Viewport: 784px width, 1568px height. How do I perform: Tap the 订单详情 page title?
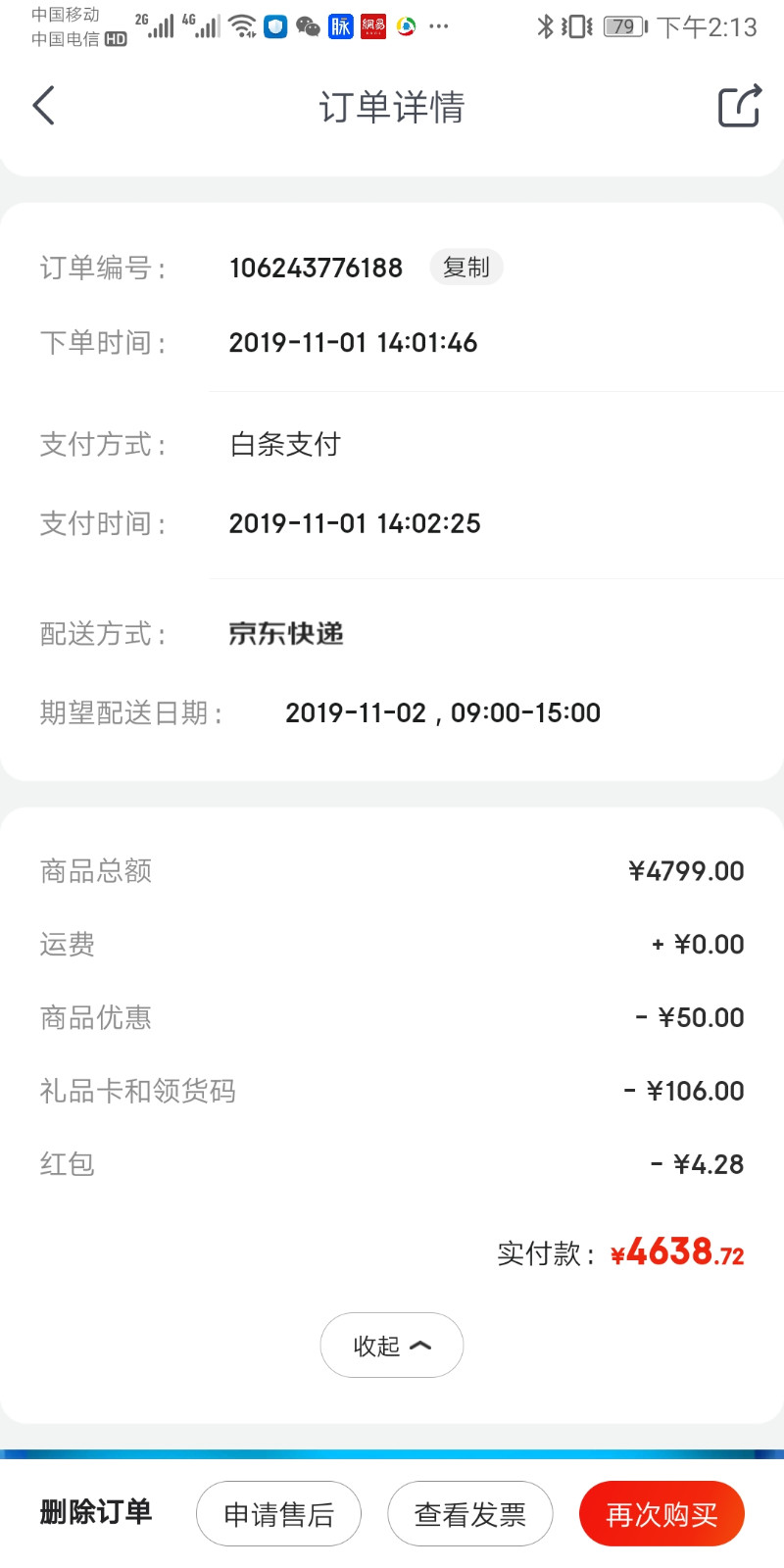click(x=392, y=107)
